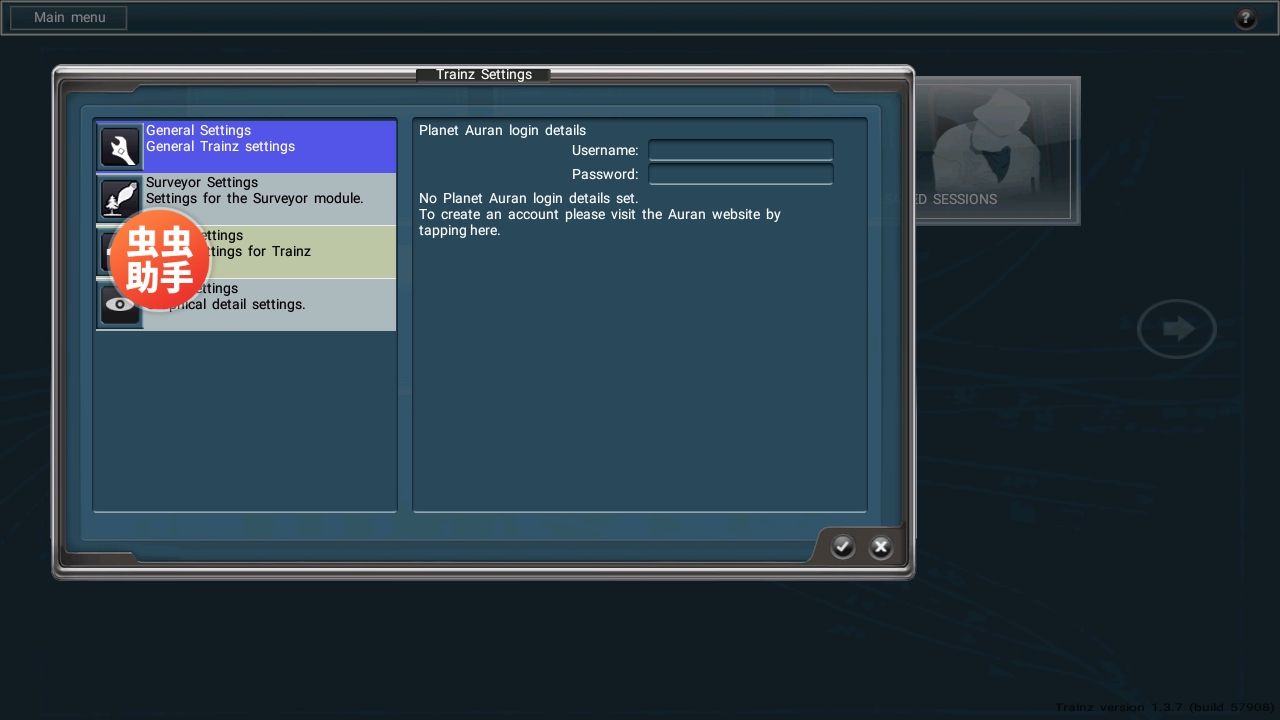The width and height of the screenshot is (1280, 720).
Task: Click 'No Planet Auran login details set.' text
Action: coord(528,198)
